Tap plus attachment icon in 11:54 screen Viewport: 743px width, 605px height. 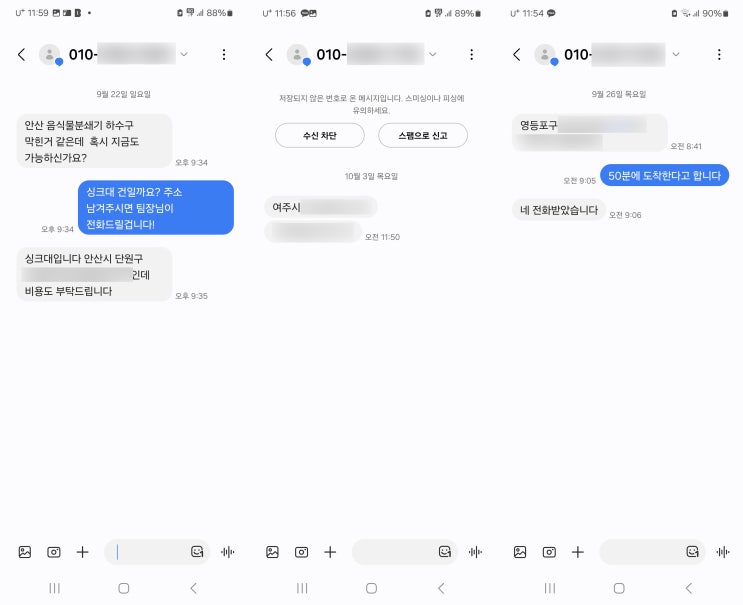click(x=578, y=552)
